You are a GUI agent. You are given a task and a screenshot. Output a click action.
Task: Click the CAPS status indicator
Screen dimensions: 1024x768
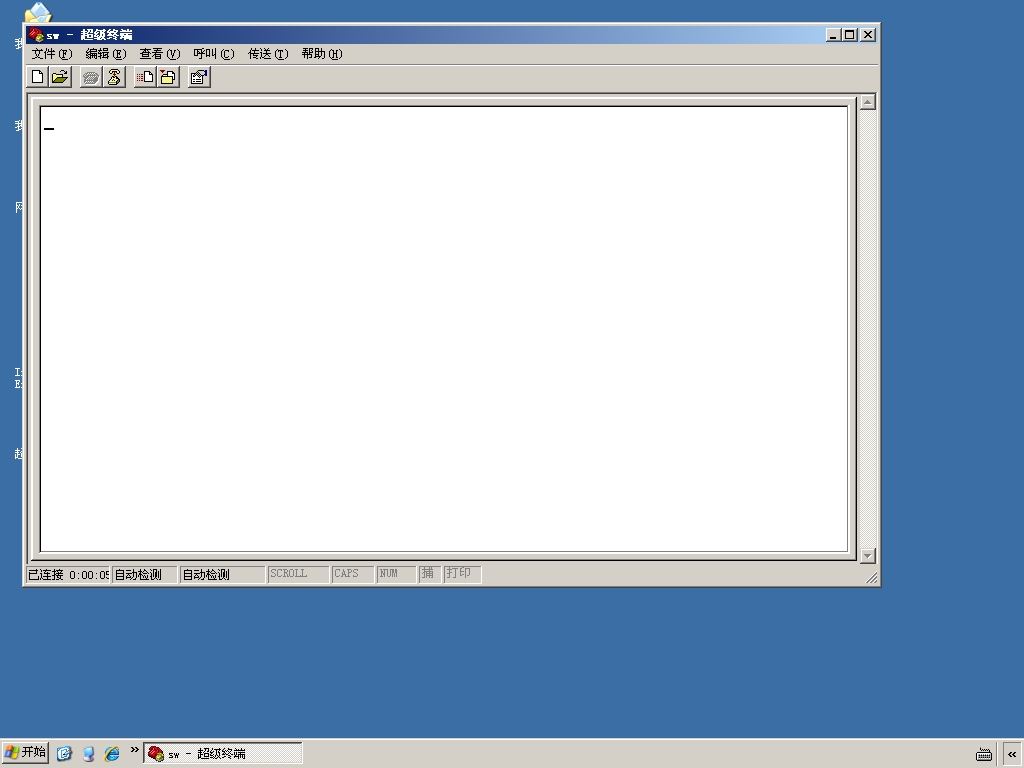(353, 574)
